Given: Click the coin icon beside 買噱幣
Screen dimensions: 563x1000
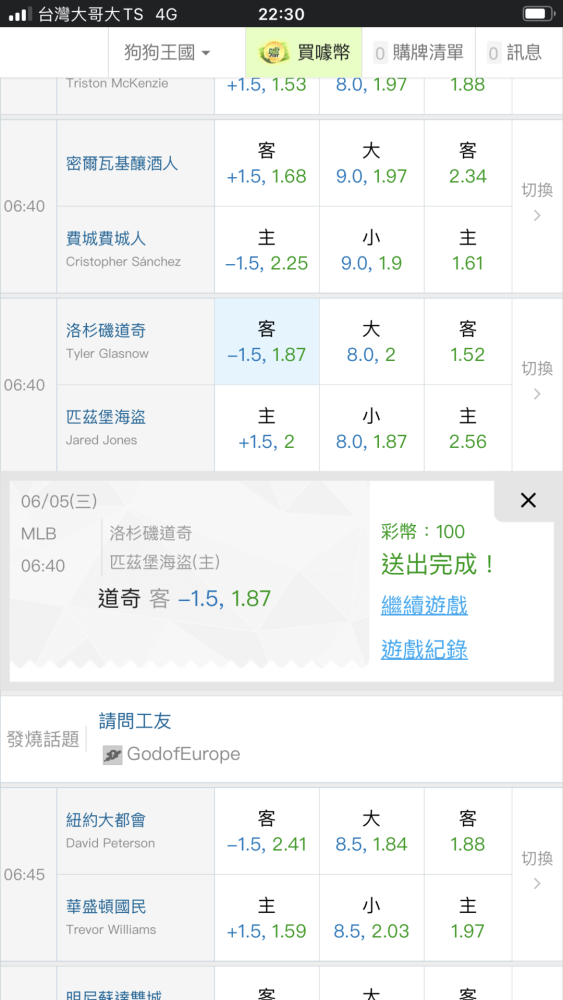Looking at the screenshot, I should coord(274,52).
